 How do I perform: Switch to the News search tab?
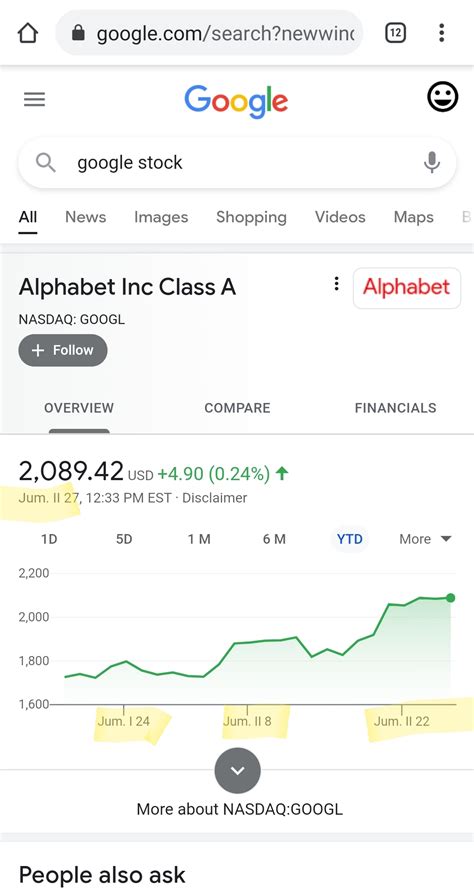[x=85, y=217]
